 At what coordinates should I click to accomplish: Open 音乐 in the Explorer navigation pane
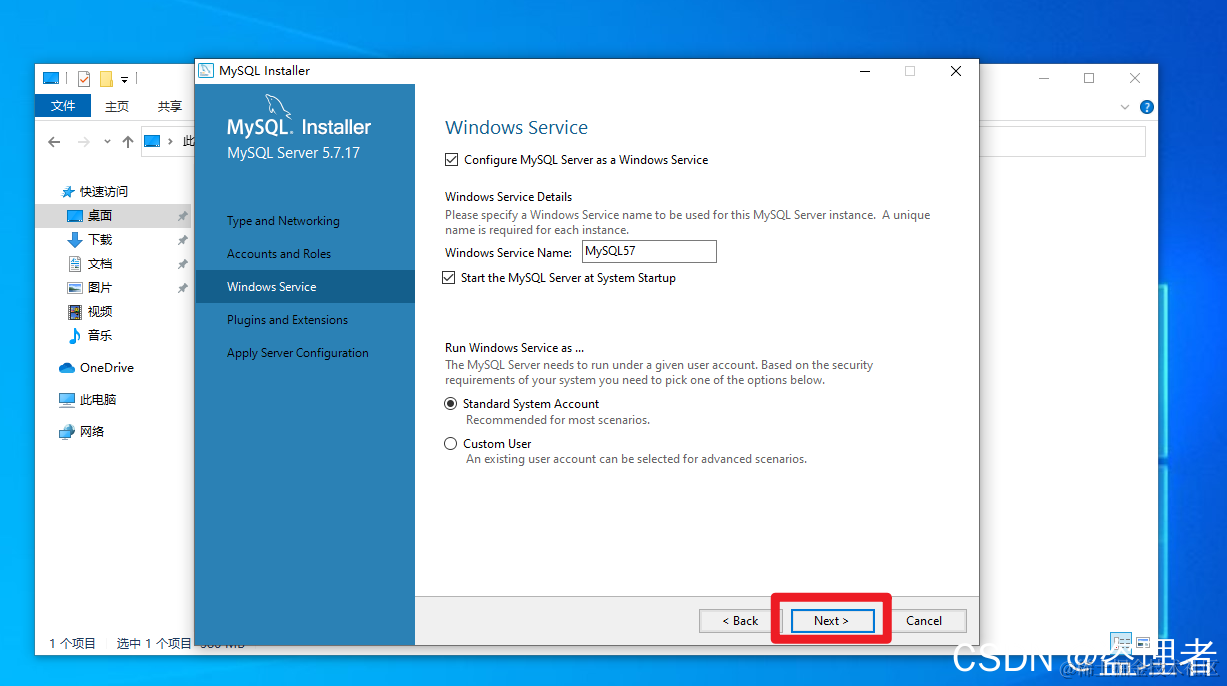click(x=89, y=336)
